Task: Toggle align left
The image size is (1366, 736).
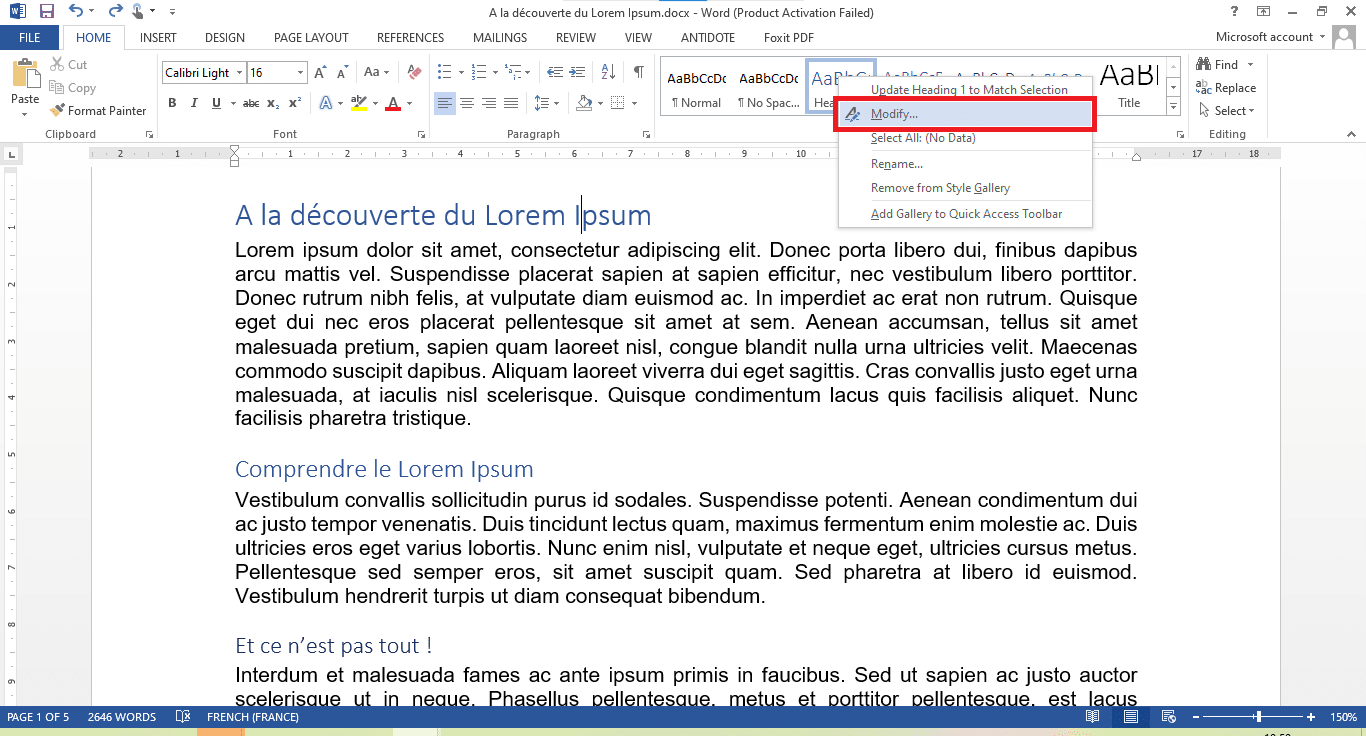Action: pyautogui.click(x=445, y=103)
